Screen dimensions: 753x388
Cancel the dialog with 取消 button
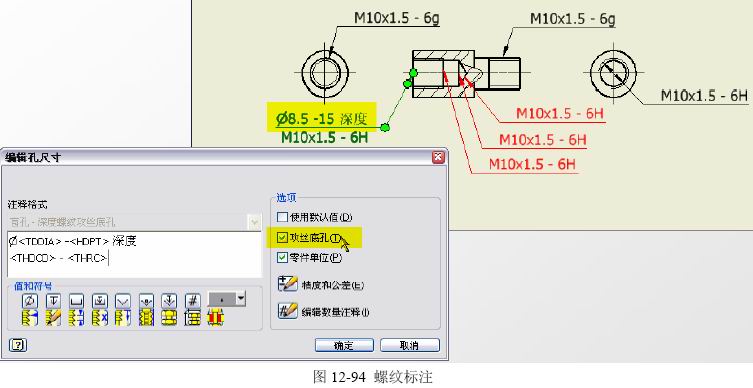[410, 345]
